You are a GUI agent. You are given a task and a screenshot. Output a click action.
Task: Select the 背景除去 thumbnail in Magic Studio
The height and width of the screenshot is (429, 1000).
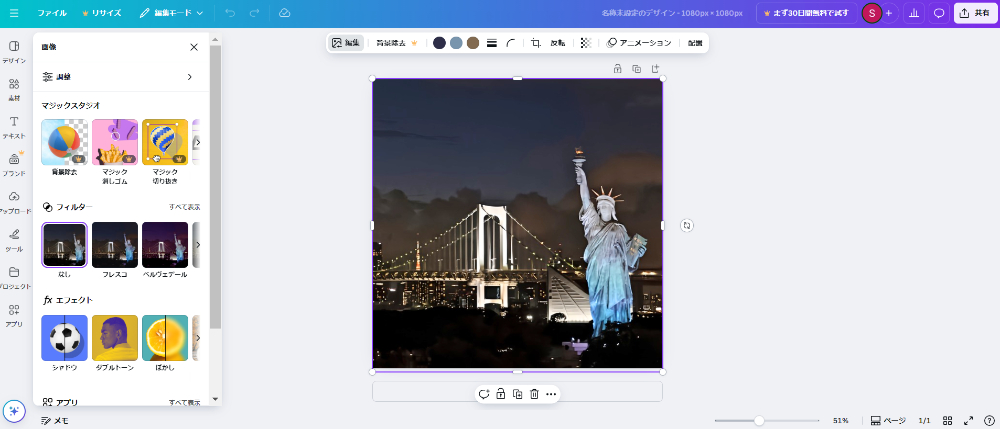[x=64, y=142]
